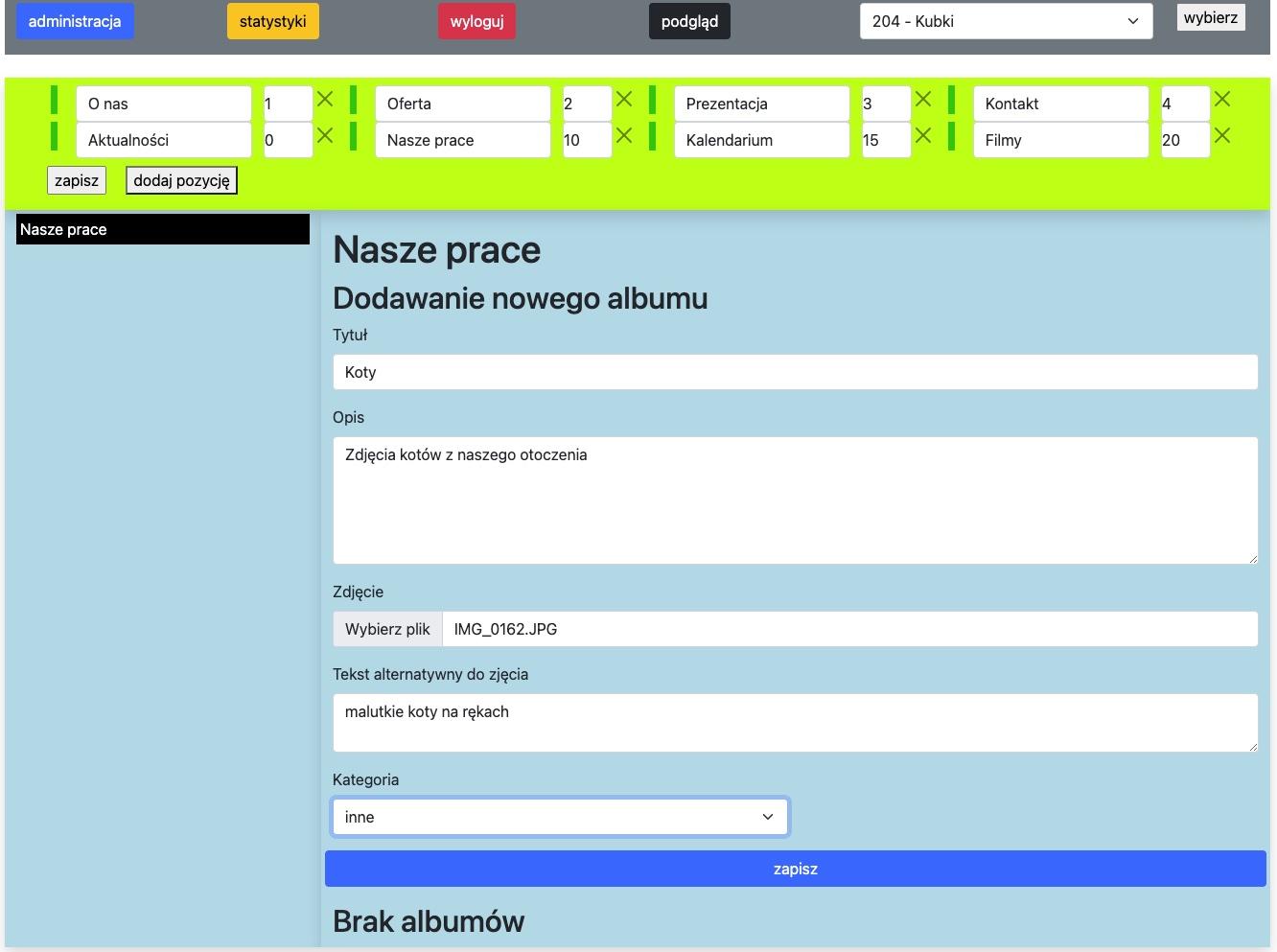Click the X icon beside "Nasze prace"
The image size is (1277, 952).
(624, 135)
